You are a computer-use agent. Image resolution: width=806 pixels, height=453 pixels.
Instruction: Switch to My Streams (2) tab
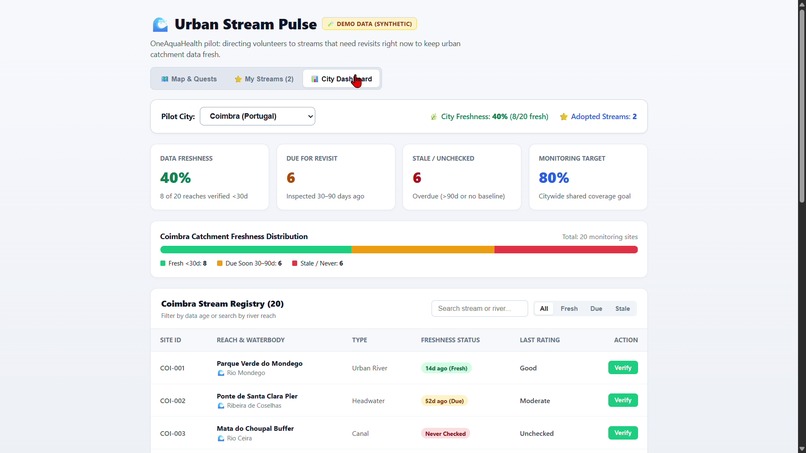(x=264, y=79)
